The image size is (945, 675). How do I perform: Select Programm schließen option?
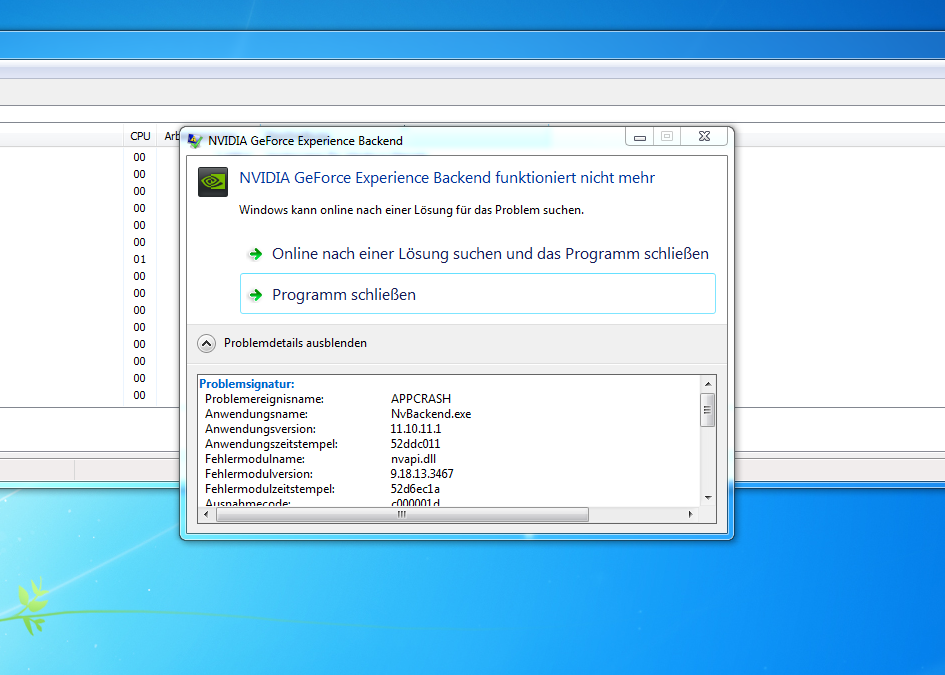click(x=478, y=294)
